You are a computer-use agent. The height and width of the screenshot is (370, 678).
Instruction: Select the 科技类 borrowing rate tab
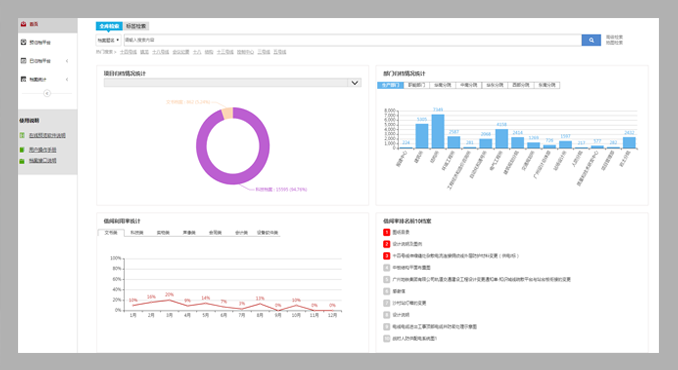(x=137, y=233)
